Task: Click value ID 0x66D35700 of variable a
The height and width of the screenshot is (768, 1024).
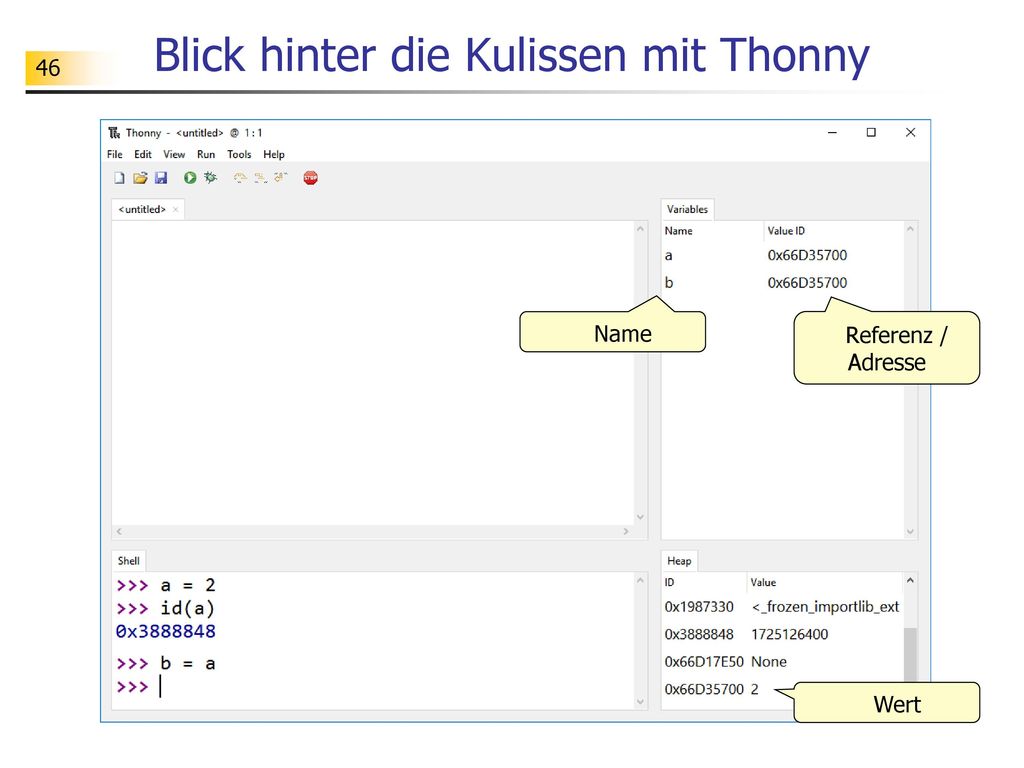Action: pyautogui.click(x=808, y=255)
